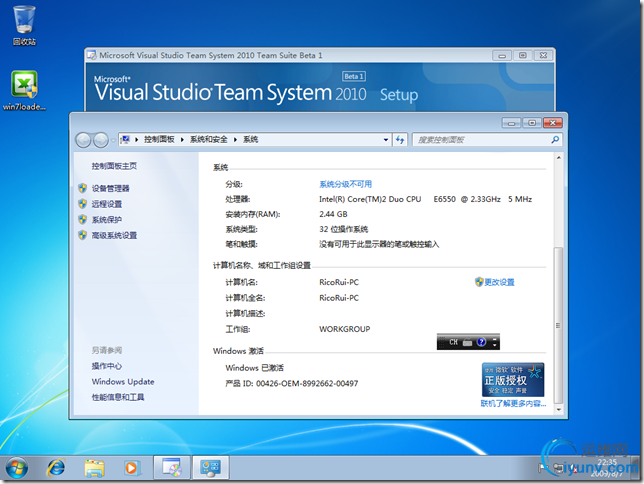
Task: Expand arrow after 系统和安全 breadcrumb
Action: pyautogui.click(x=235, y=140)
